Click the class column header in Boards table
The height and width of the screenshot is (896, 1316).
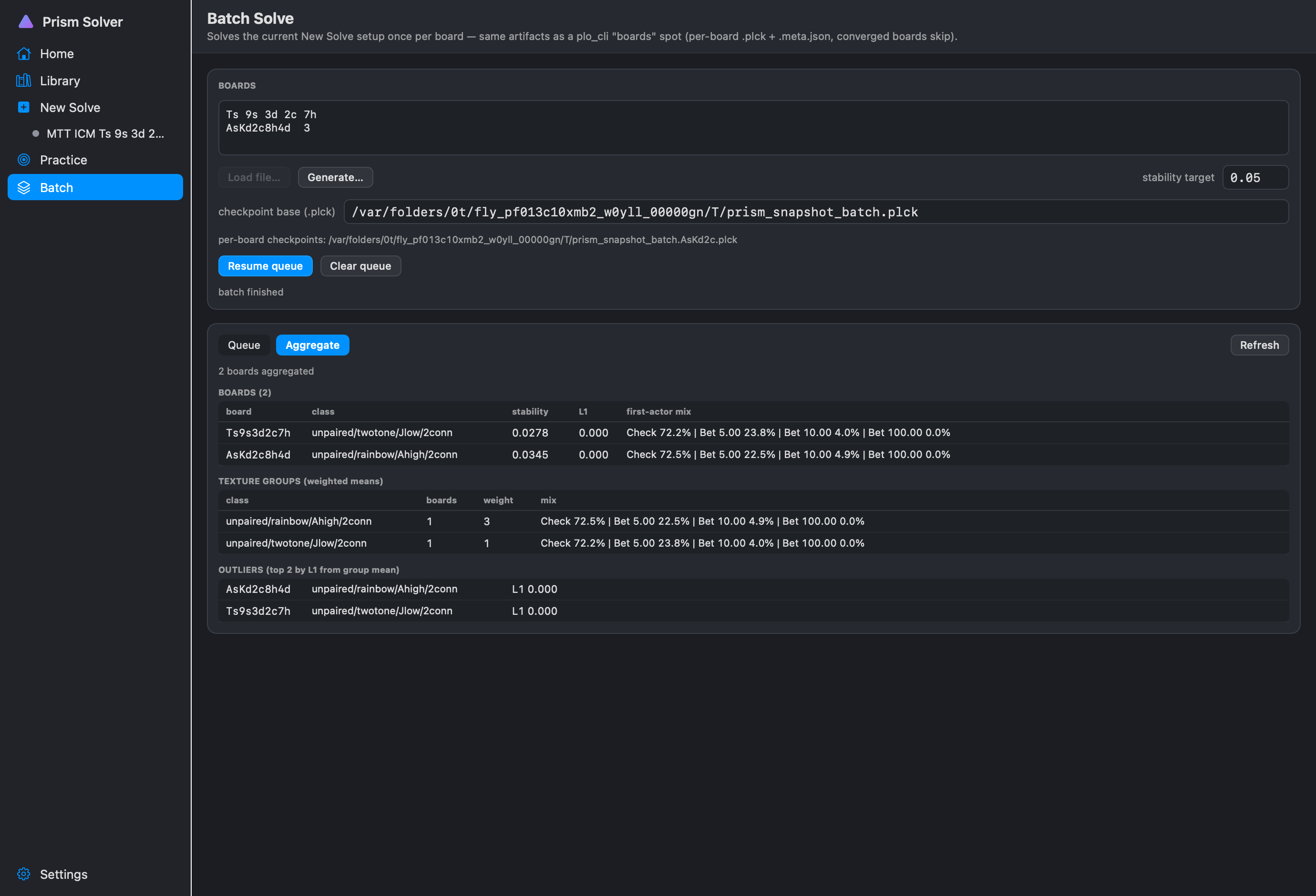pos(323,411)
